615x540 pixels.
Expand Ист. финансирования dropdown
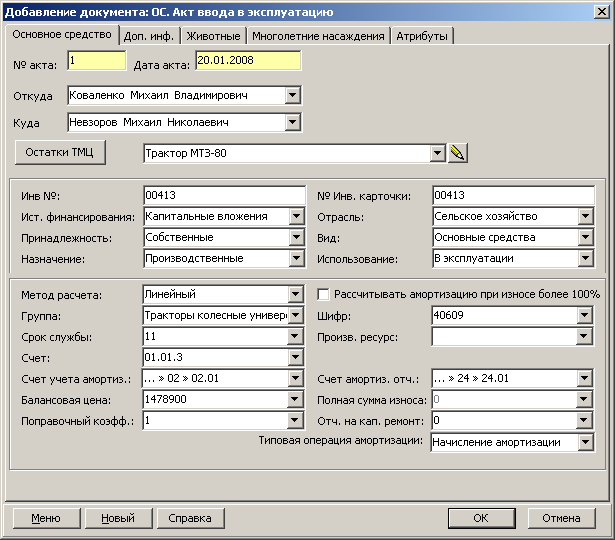297,216
